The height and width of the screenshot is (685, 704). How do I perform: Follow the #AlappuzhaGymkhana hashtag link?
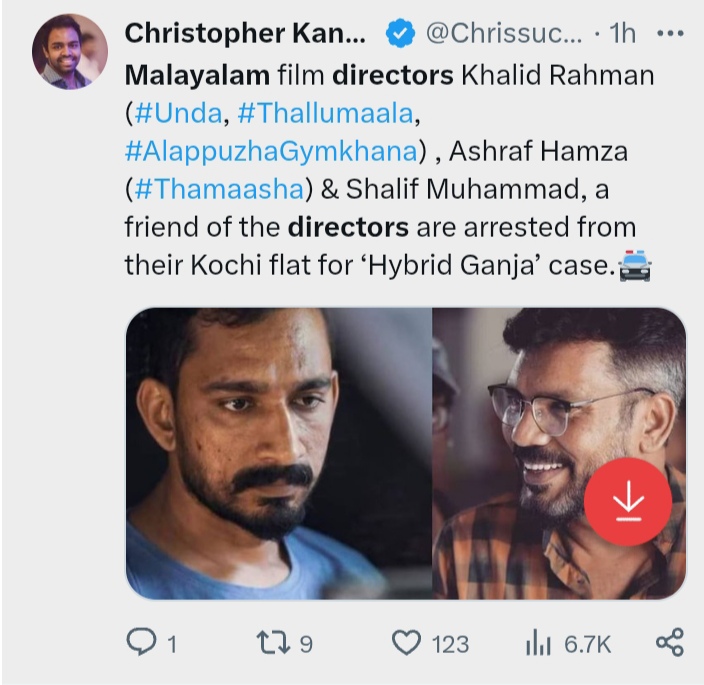point(271,151)
